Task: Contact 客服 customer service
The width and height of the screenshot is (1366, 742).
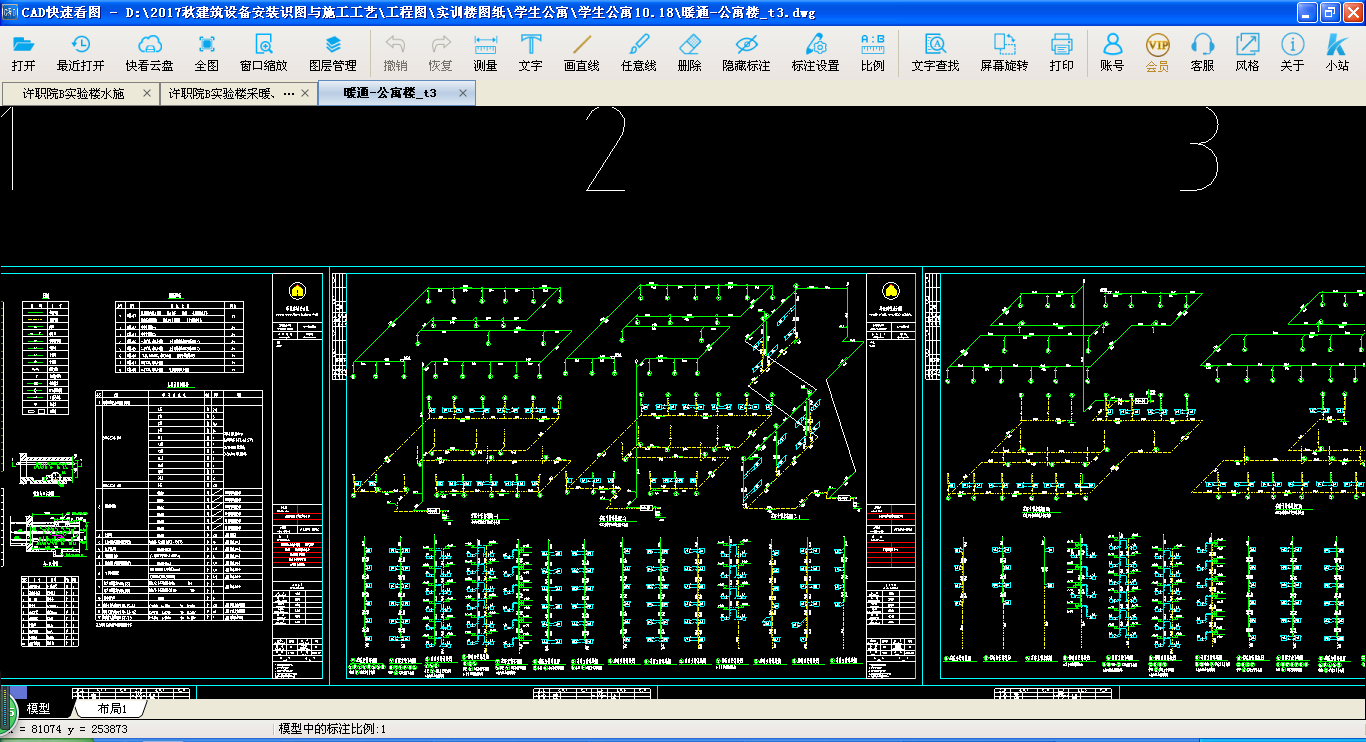Action: pos(1202,53)
